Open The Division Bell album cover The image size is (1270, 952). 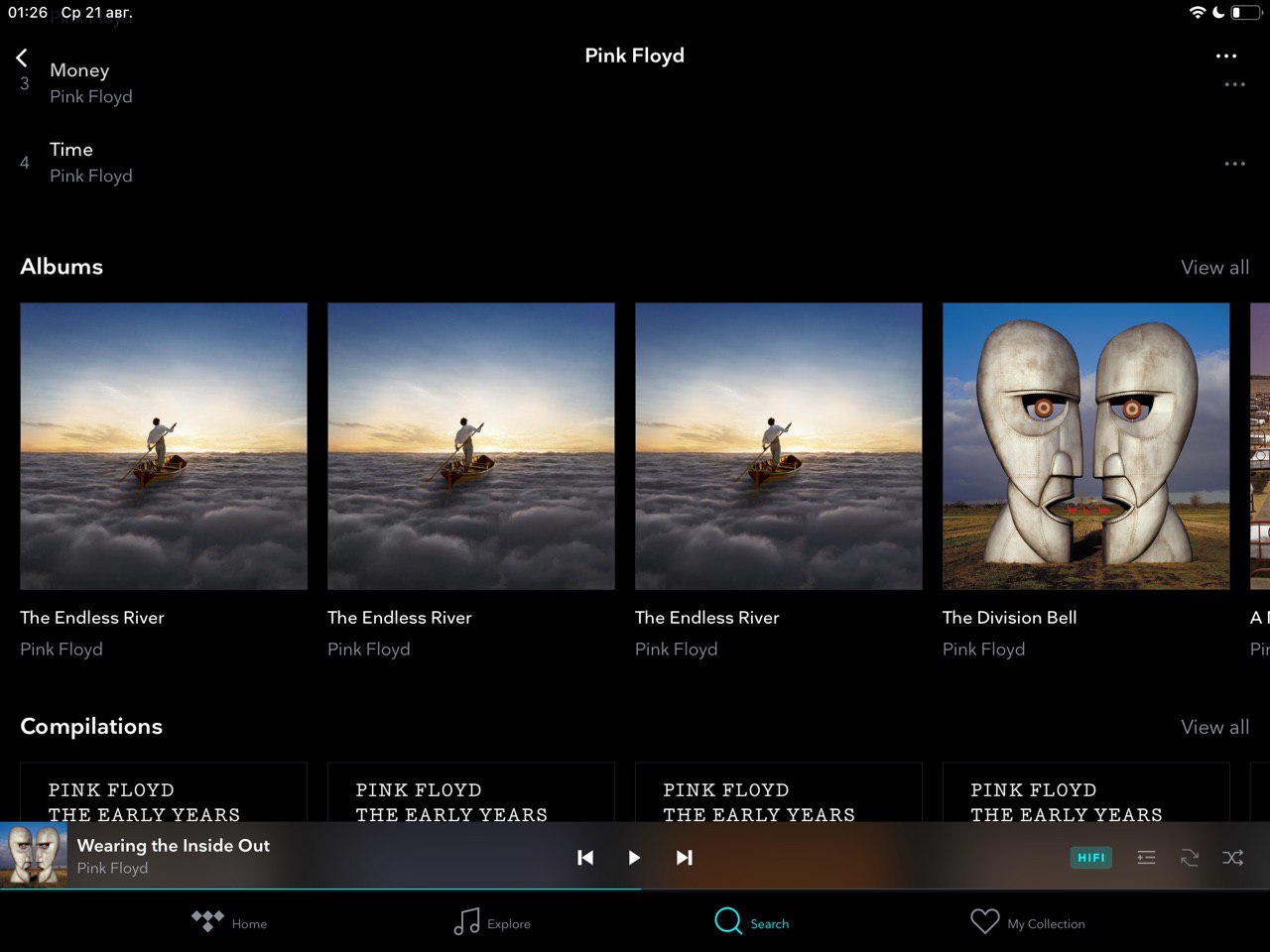coord(1086,446)
